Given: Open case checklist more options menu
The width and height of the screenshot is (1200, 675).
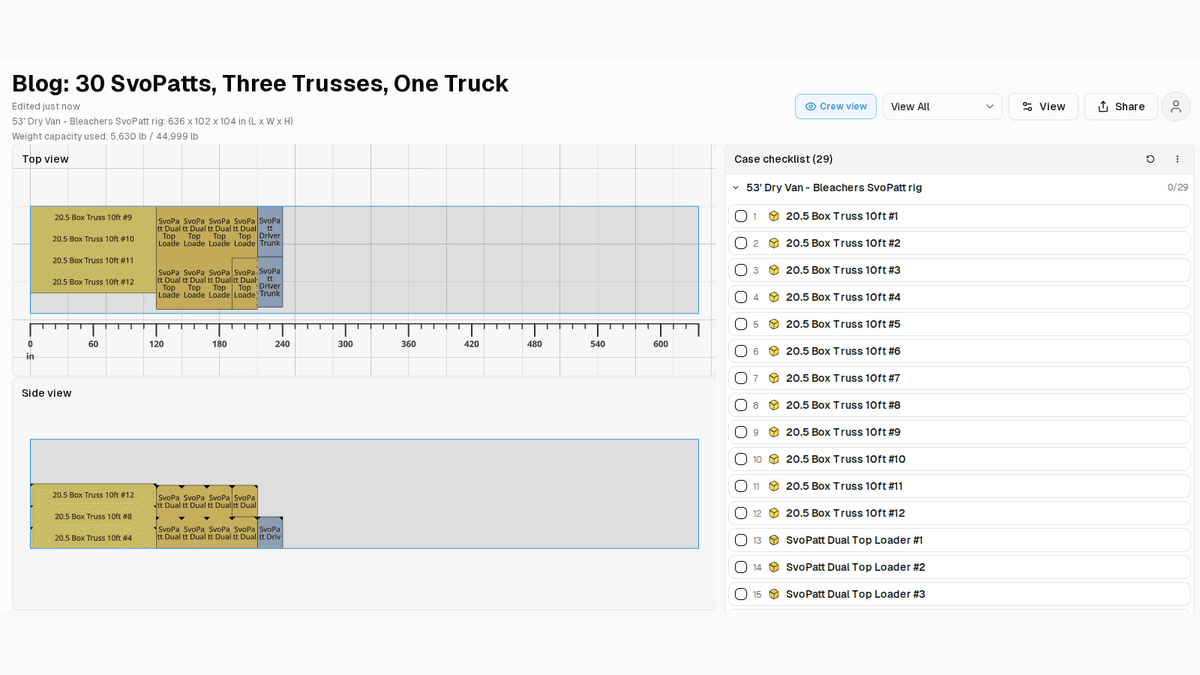Looking at the screenshot, I should [x=1177, y=159].
